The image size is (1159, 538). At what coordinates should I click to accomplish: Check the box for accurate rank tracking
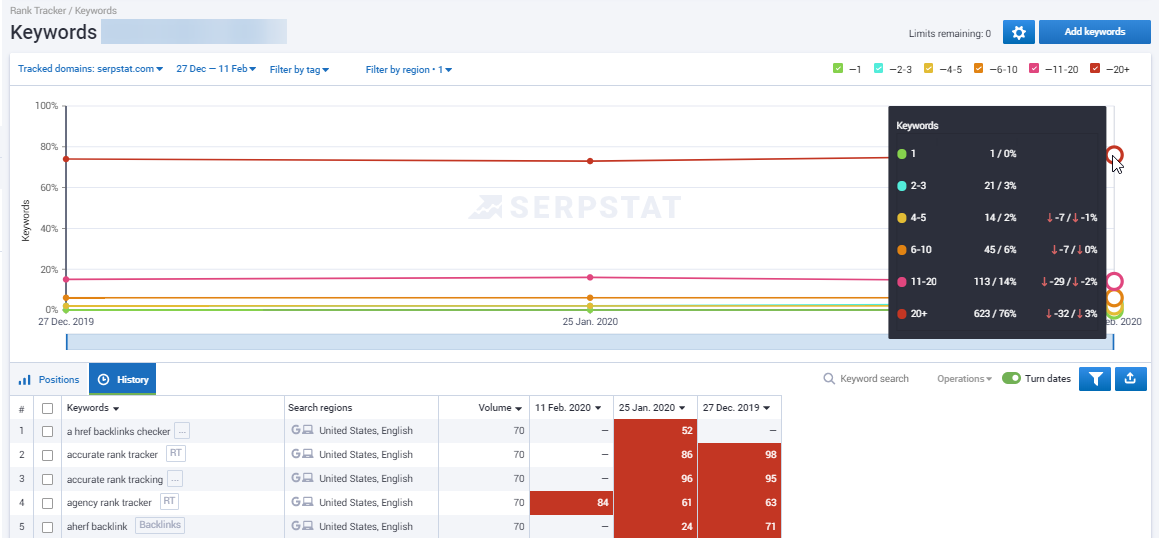[47, 480]
